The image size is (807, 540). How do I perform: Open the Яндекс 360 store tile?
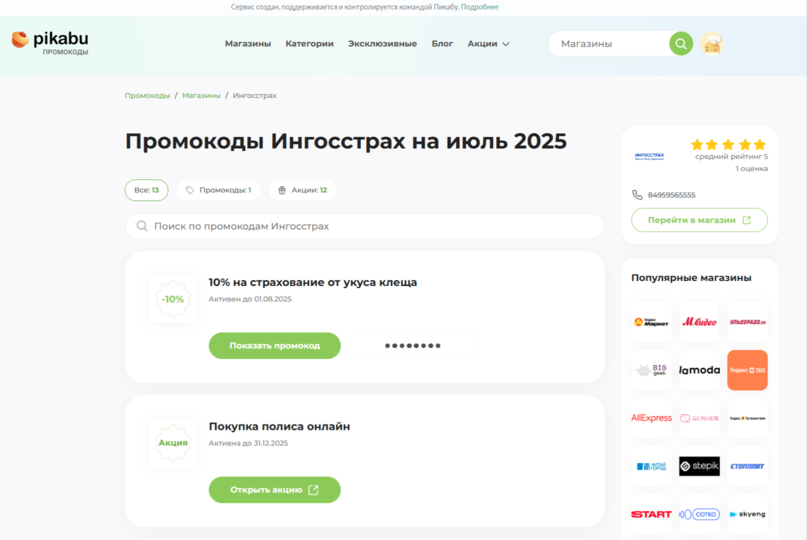[747, 370]
